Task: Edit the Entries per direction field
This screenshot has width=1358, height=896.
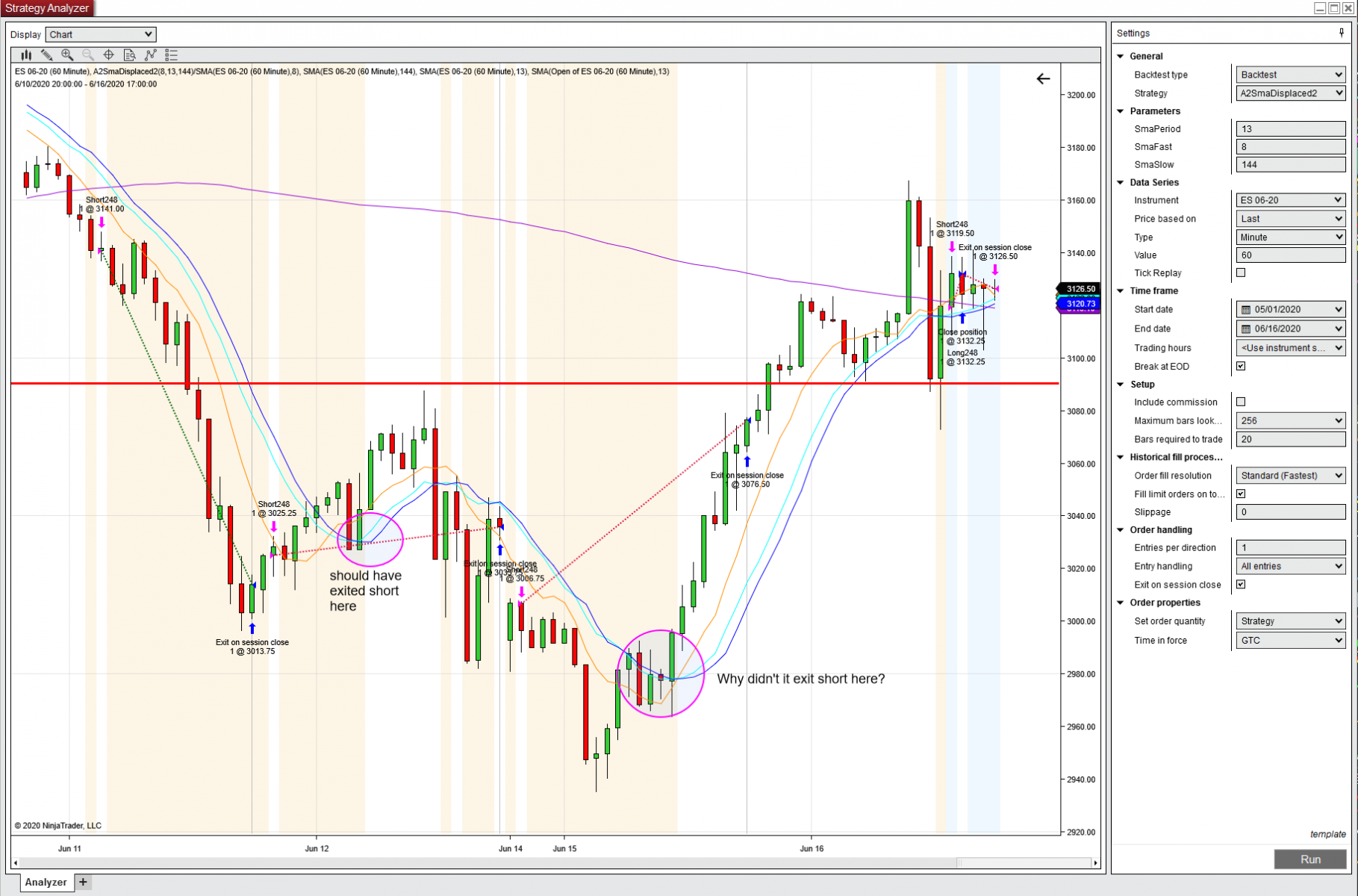Action: click(x=1291, y=548)
